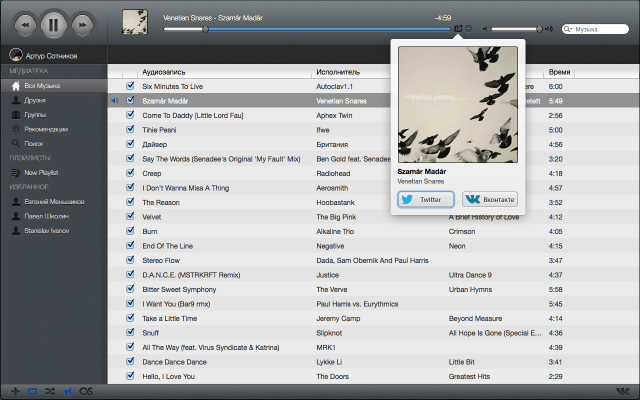This screenshot has width=640, height=400.
Task: Click the group icon for Группы
Action: point(16,115)
